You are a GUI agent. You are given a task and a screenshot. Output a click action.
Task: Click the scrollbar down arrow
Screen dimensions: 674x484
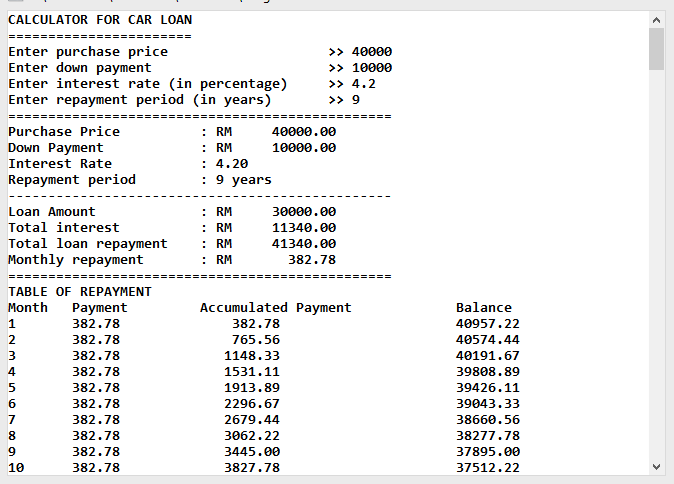click(656, 467)
